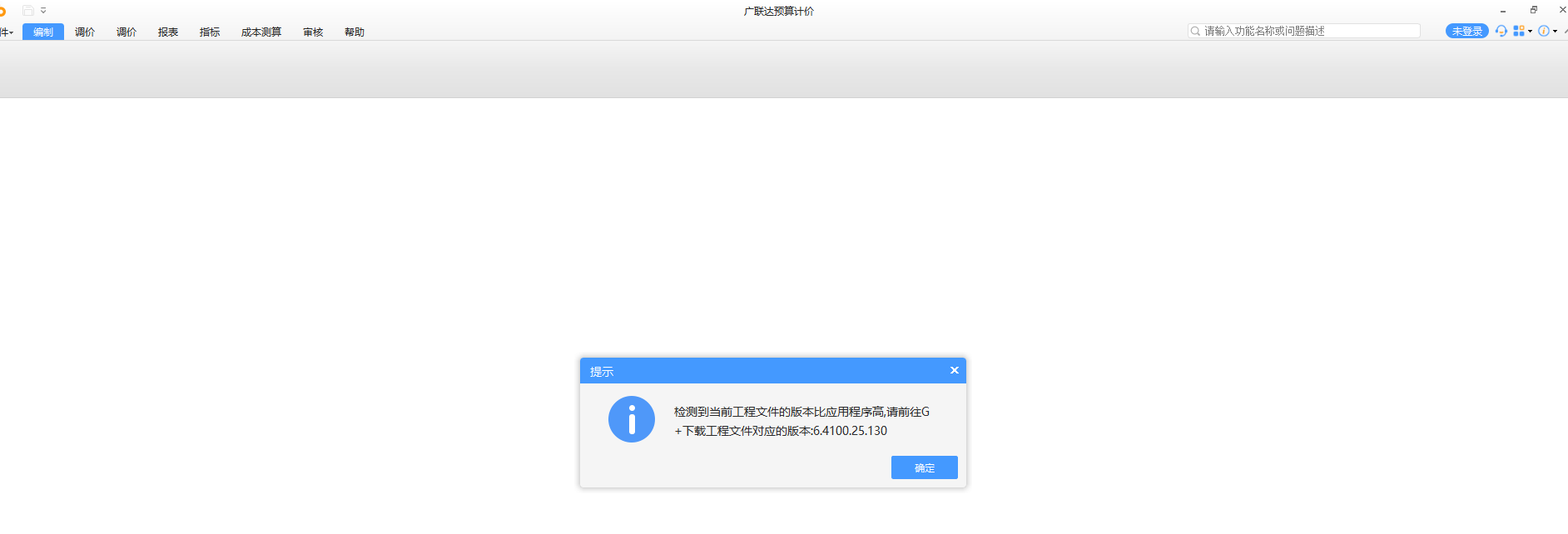Click the 未登录 login button
The height and width of the screenshot is (534, 1568).
pyautogui.click(x=1467, y=31)
